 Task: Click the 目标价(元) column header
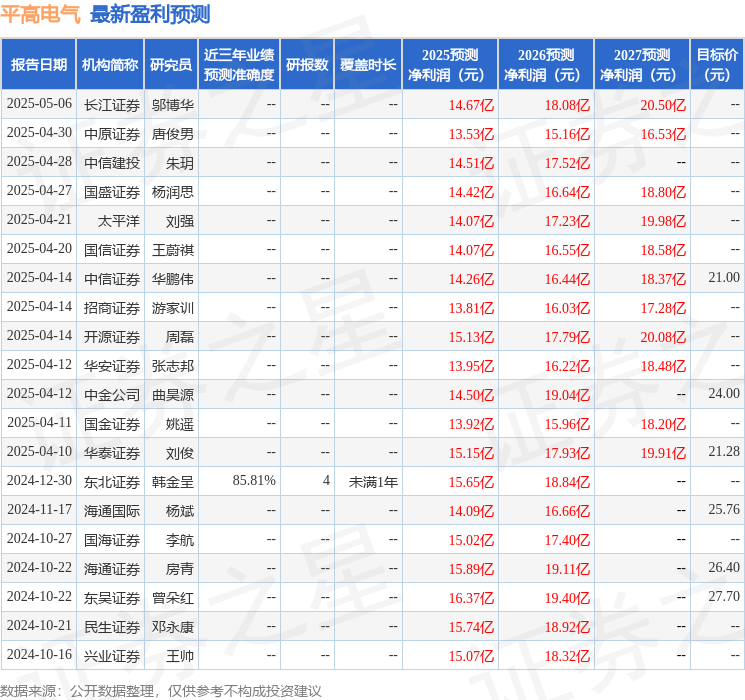coord(716,65)
